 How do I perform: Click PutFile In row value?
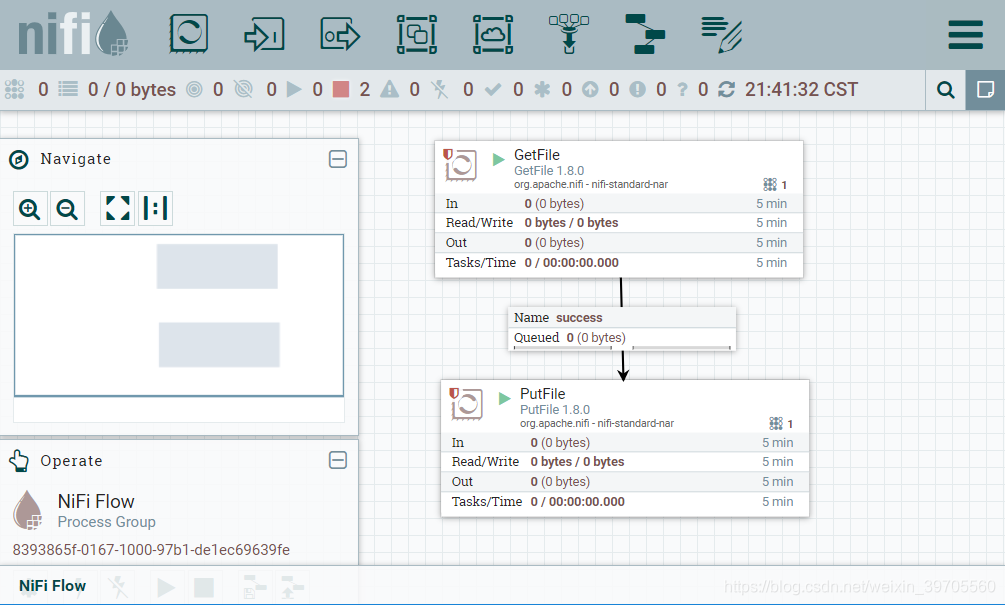[560, 443]
